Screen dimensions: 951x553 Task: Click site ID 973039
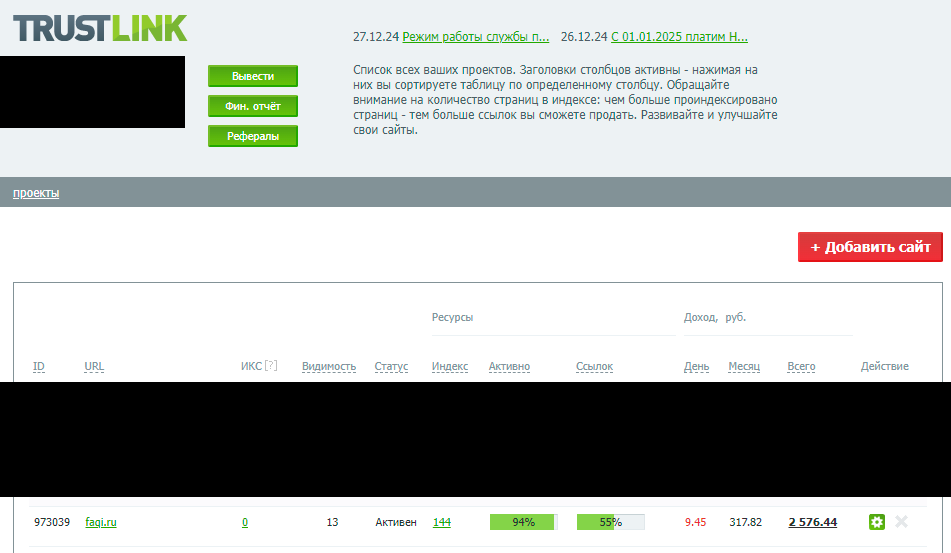pos(52,522)
